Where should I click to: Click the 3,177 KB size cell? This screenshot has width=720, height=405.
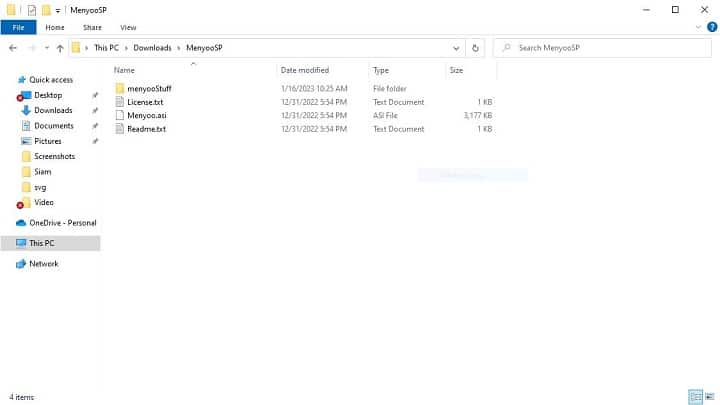[x=478, y=115]
